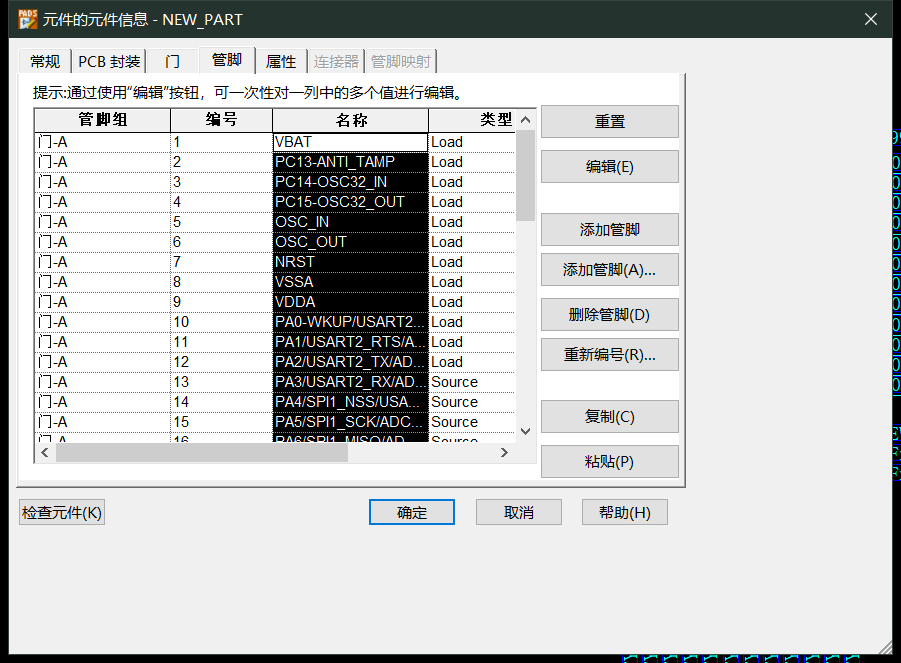The image size is (901, 663).
Task: Open the 属性 tab
Action: pos(281,61)
